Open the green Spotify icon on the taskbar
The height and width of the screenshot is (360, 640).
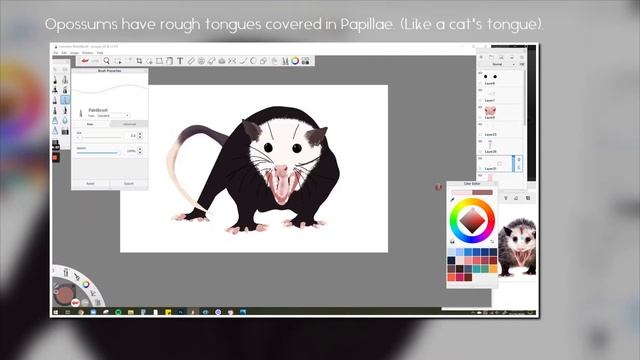point(118,312)
